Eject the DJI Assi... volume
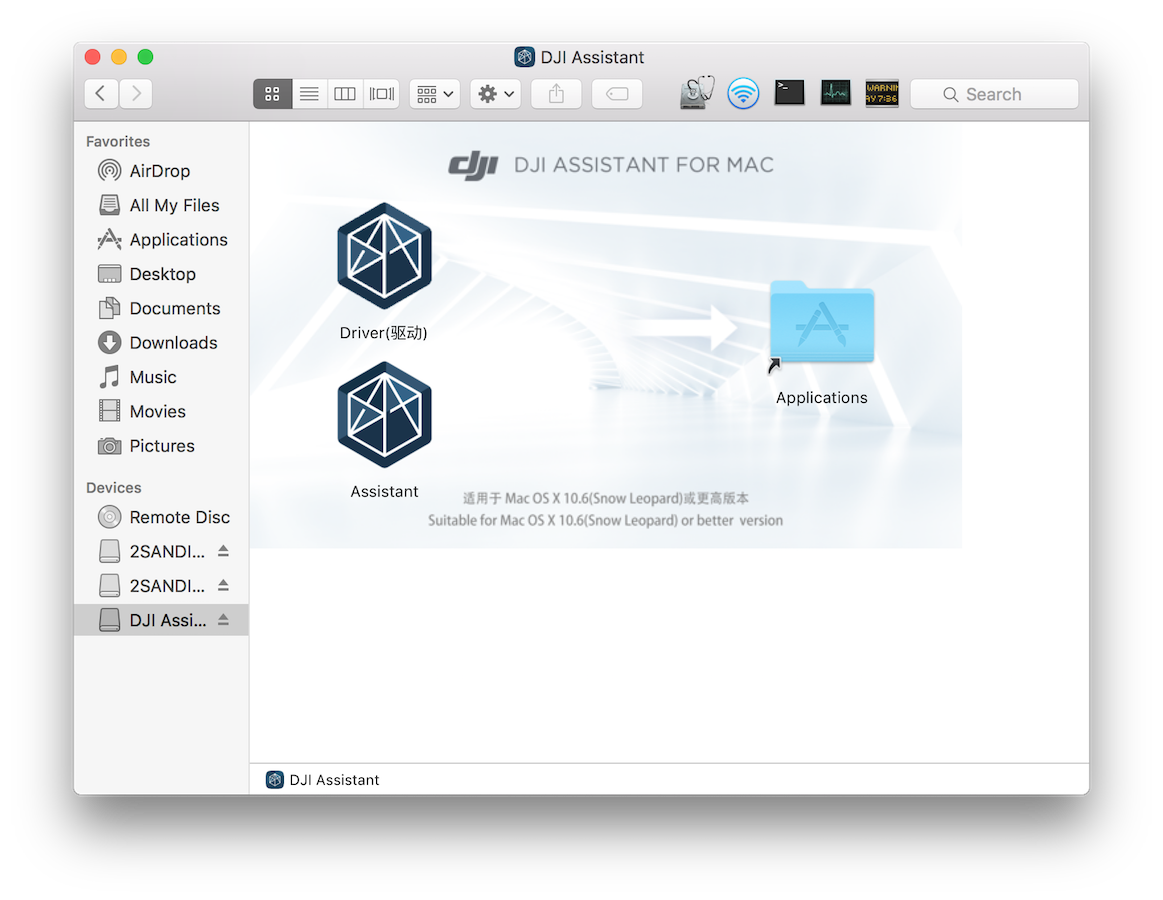1163x900 pixels. point(223,620)
